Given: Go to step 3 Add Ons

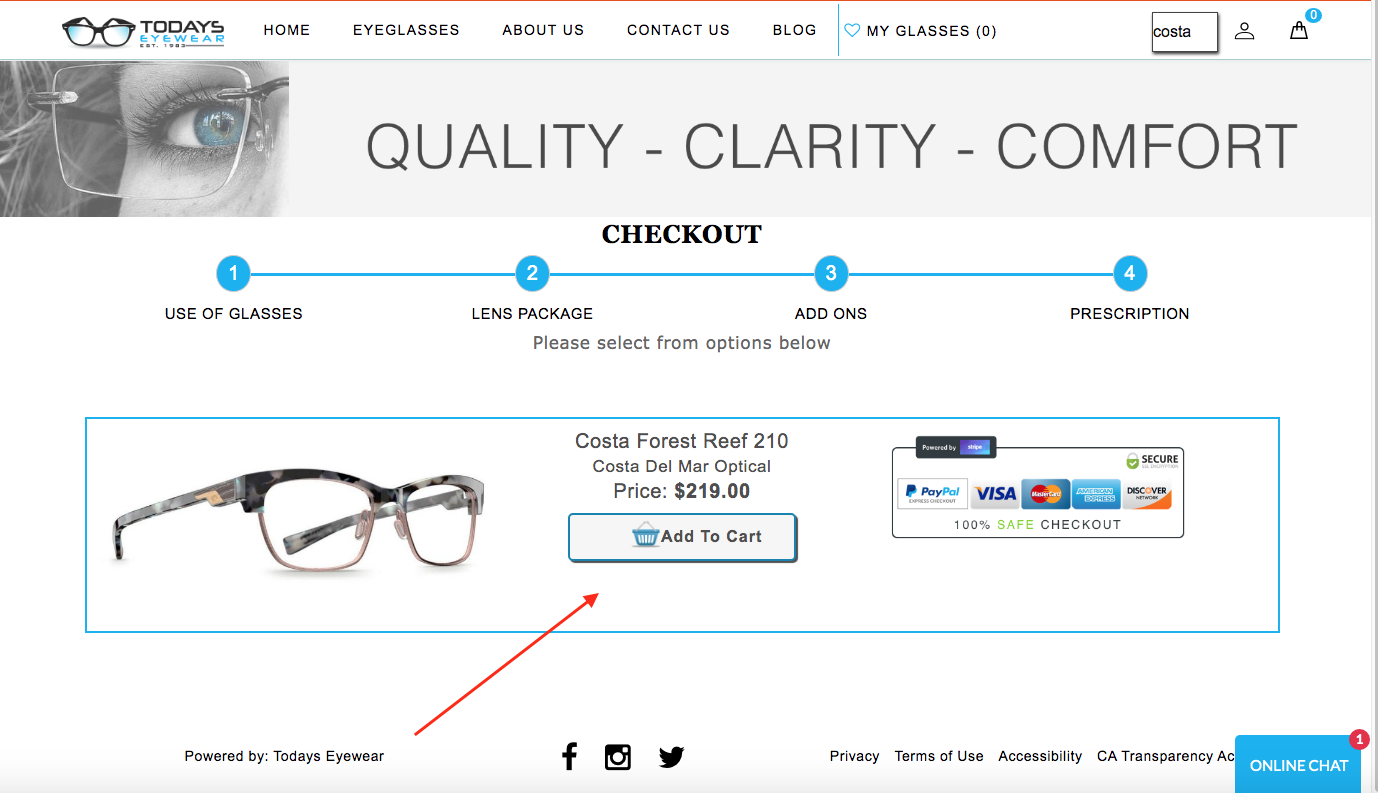Looking at the screenshot, I should pos(831,273).
